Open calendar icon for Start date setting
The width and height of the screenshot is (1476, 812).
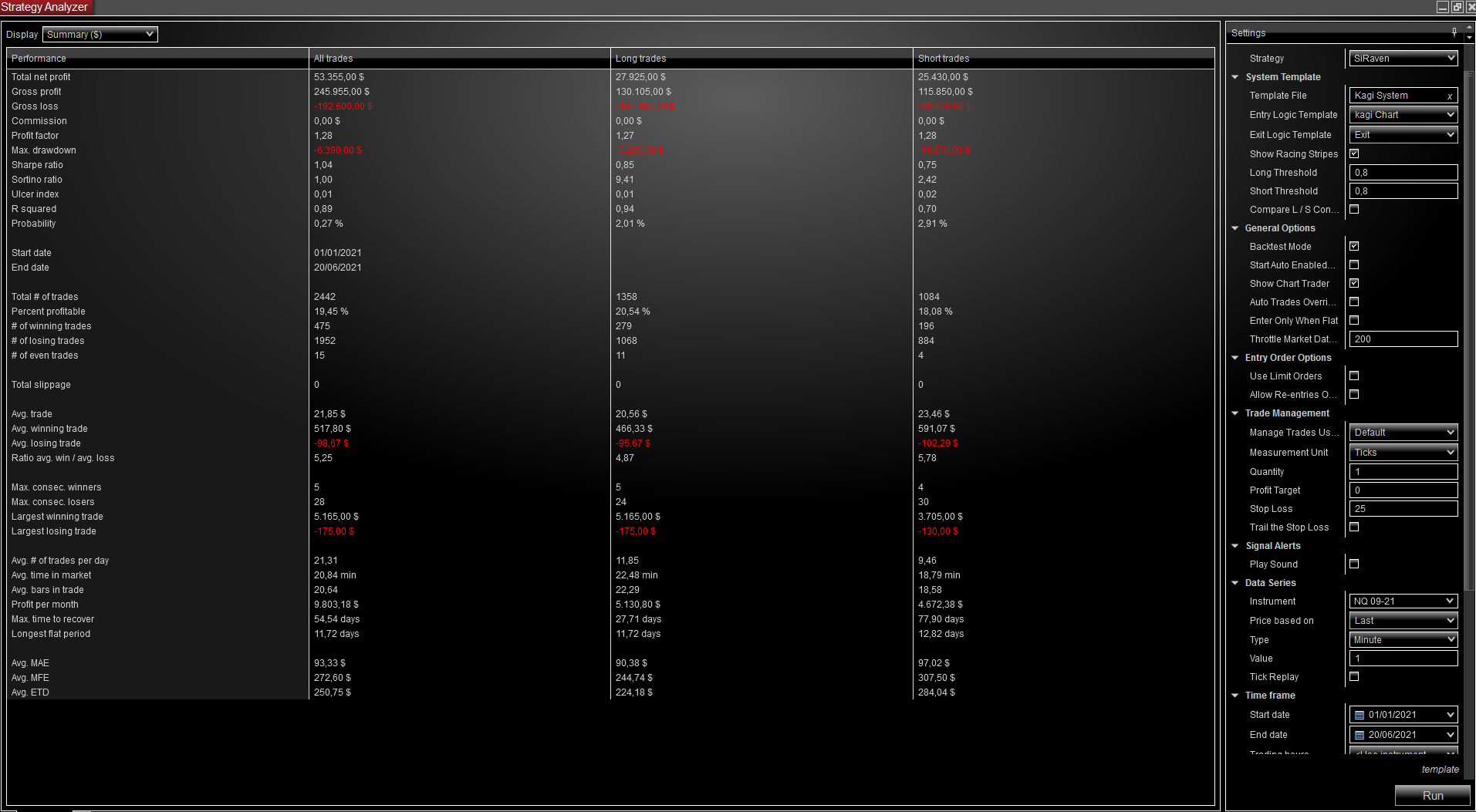1359,715
